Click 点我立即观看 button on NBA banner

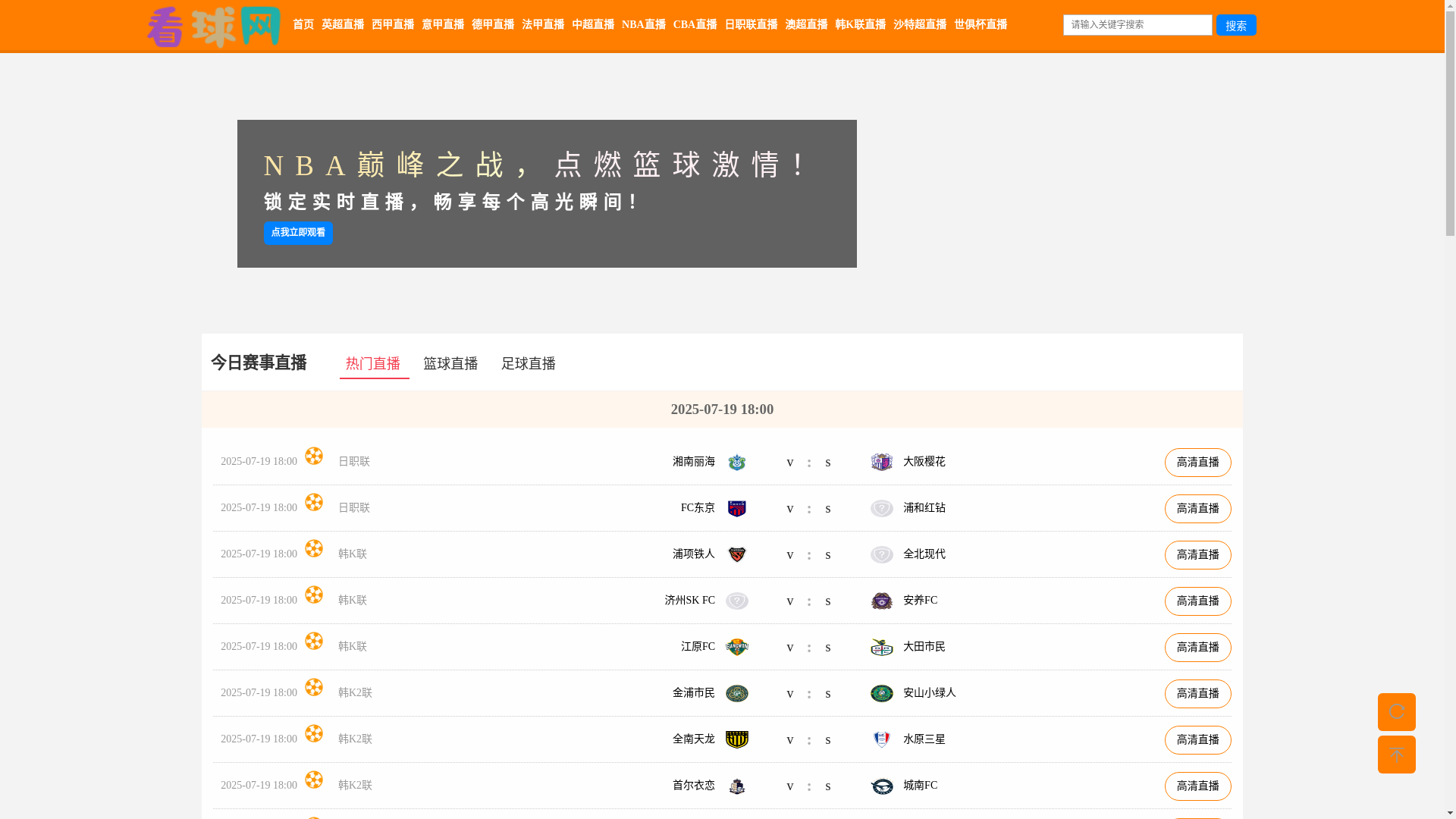(x=298, y=233)
